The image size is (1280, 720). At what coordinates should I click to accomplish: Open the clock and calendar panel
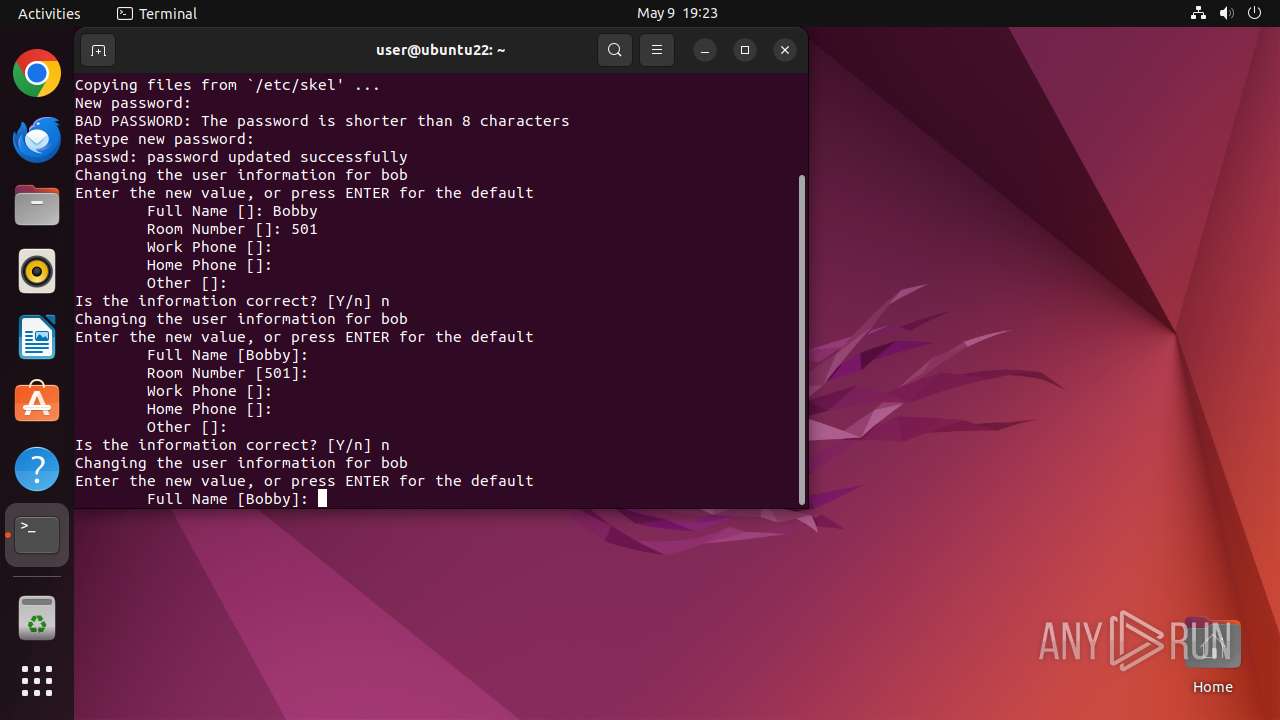pos(677,13)
